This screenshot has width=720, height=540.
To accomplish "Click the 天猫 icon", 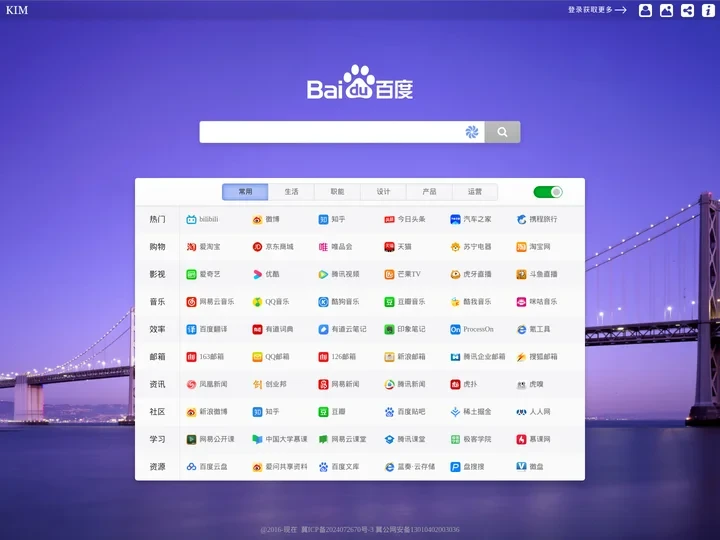I will (x=389, y=247).
